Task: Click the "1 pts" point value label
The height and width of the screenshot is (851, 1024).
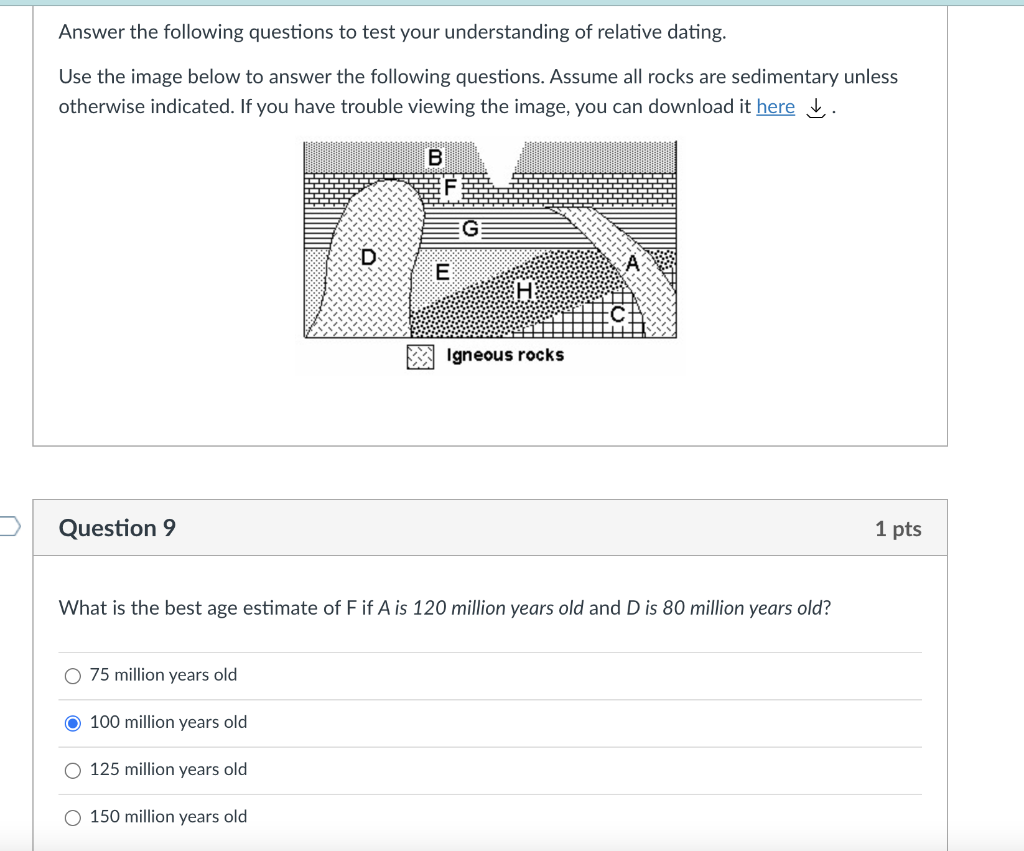Action: click(x=898, y=528)
